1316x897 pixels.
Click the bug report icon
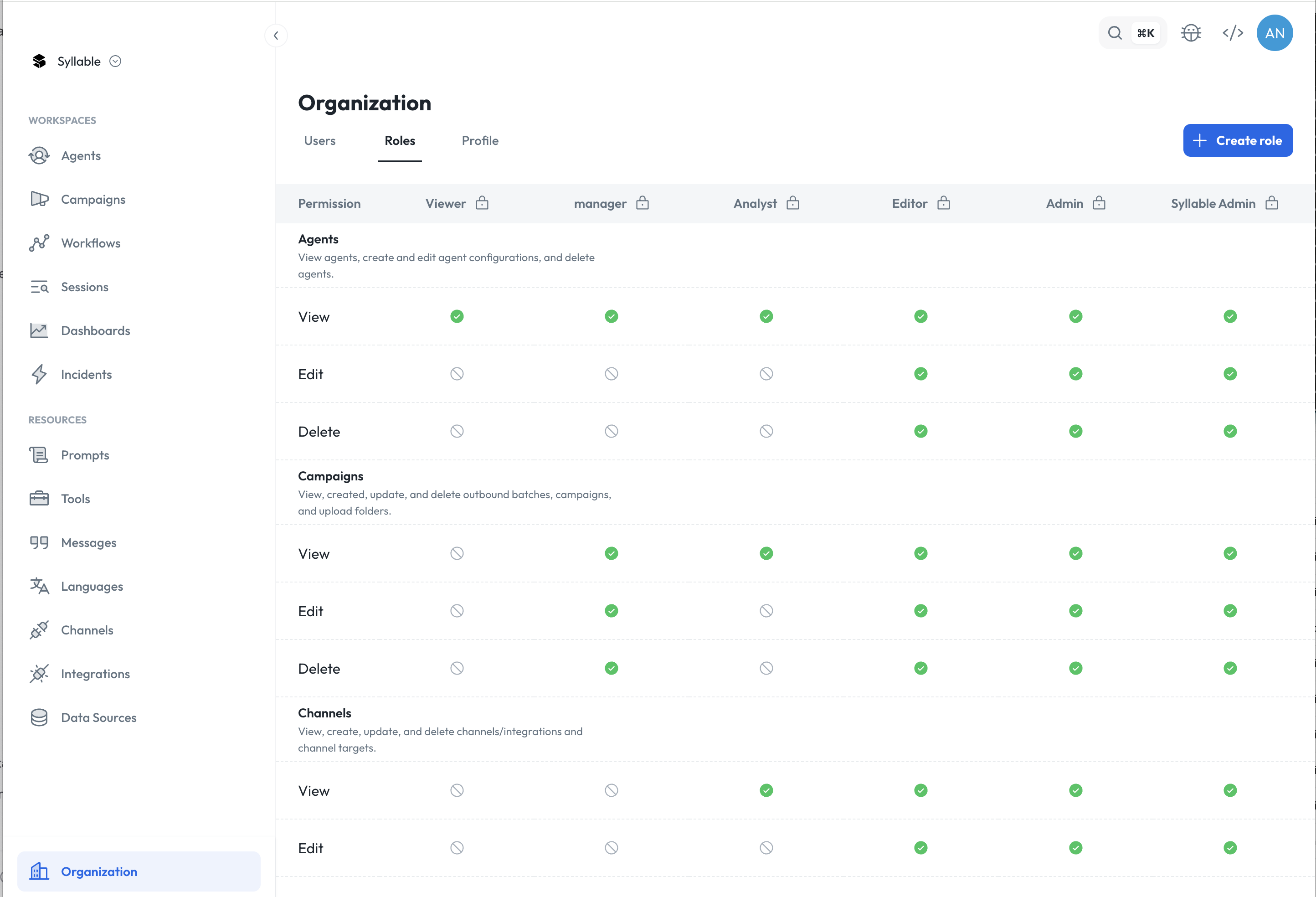click(x=1191, y=33)
